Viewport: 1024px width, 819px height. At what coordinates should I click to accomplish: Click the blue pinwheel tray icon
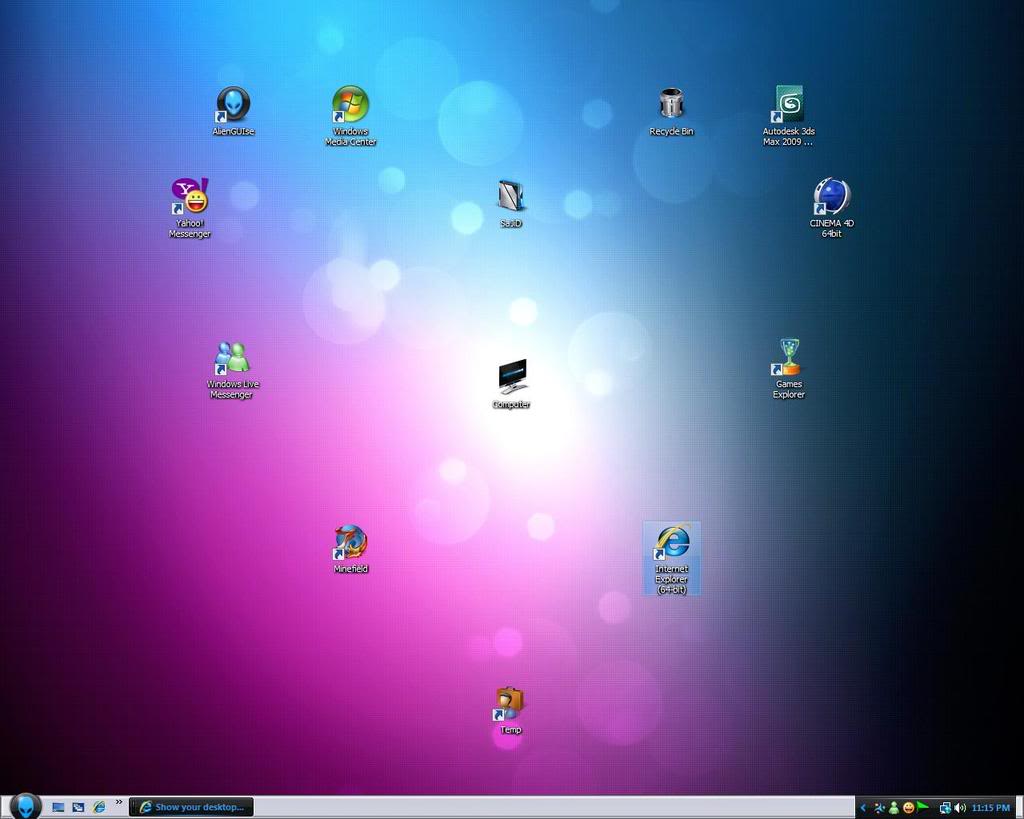point(880,808)
